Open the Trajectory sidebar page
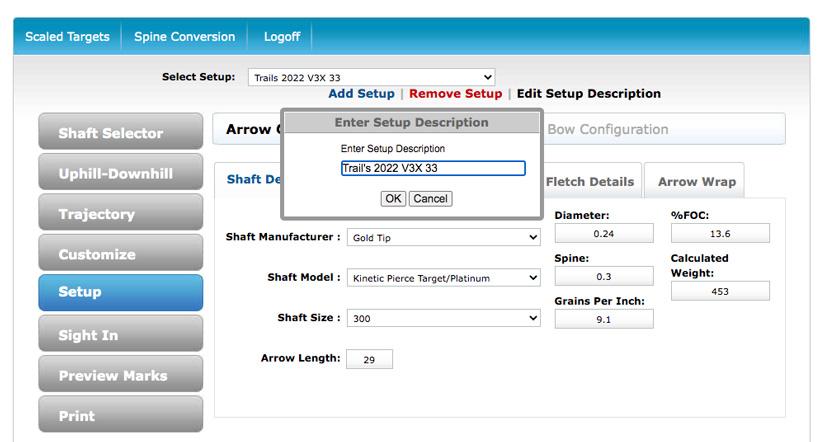The image size is (820, 442). point(120,214)
